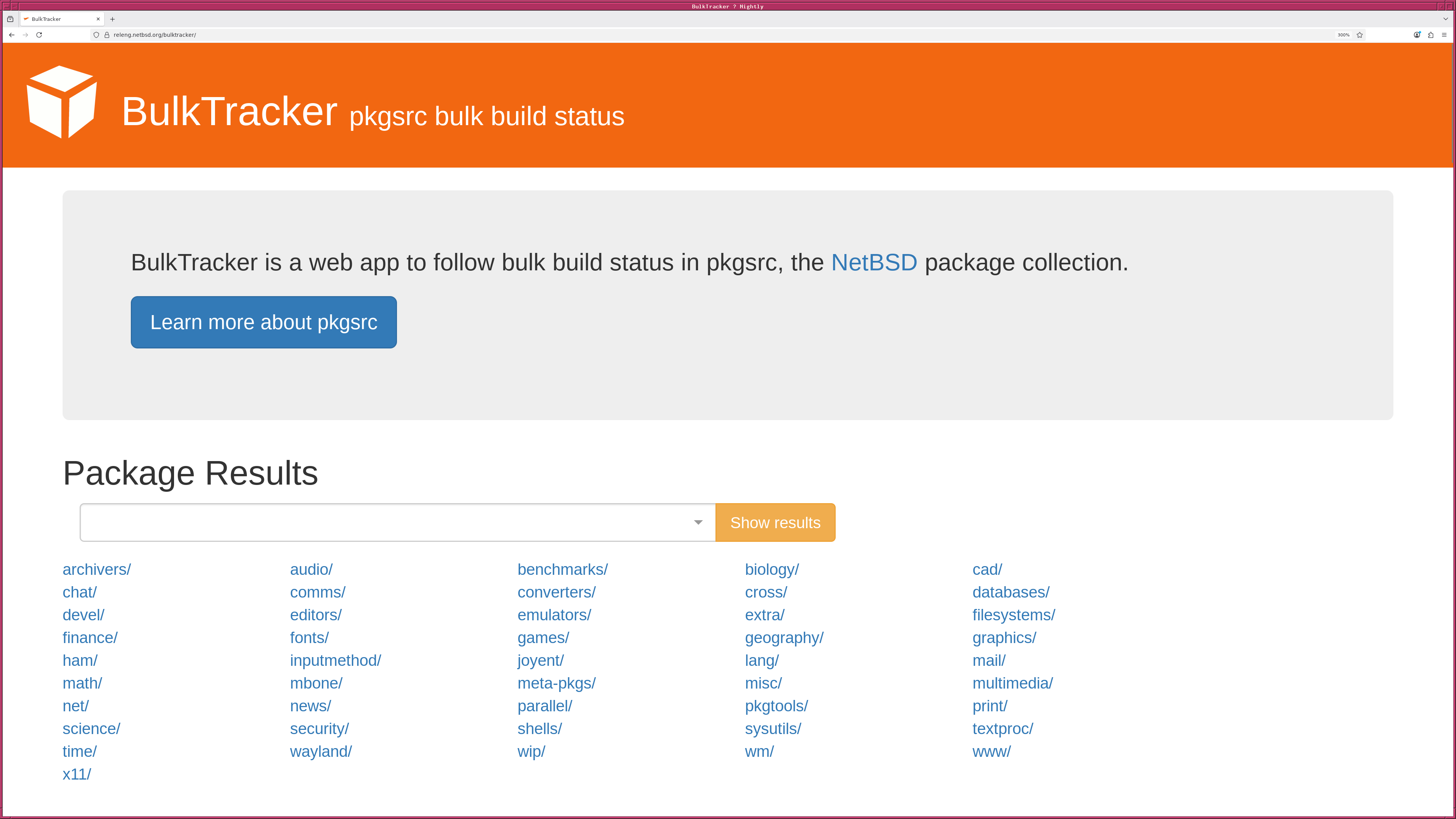Click the padlock site security icon

pyautogui.click(x=107, y=35)
